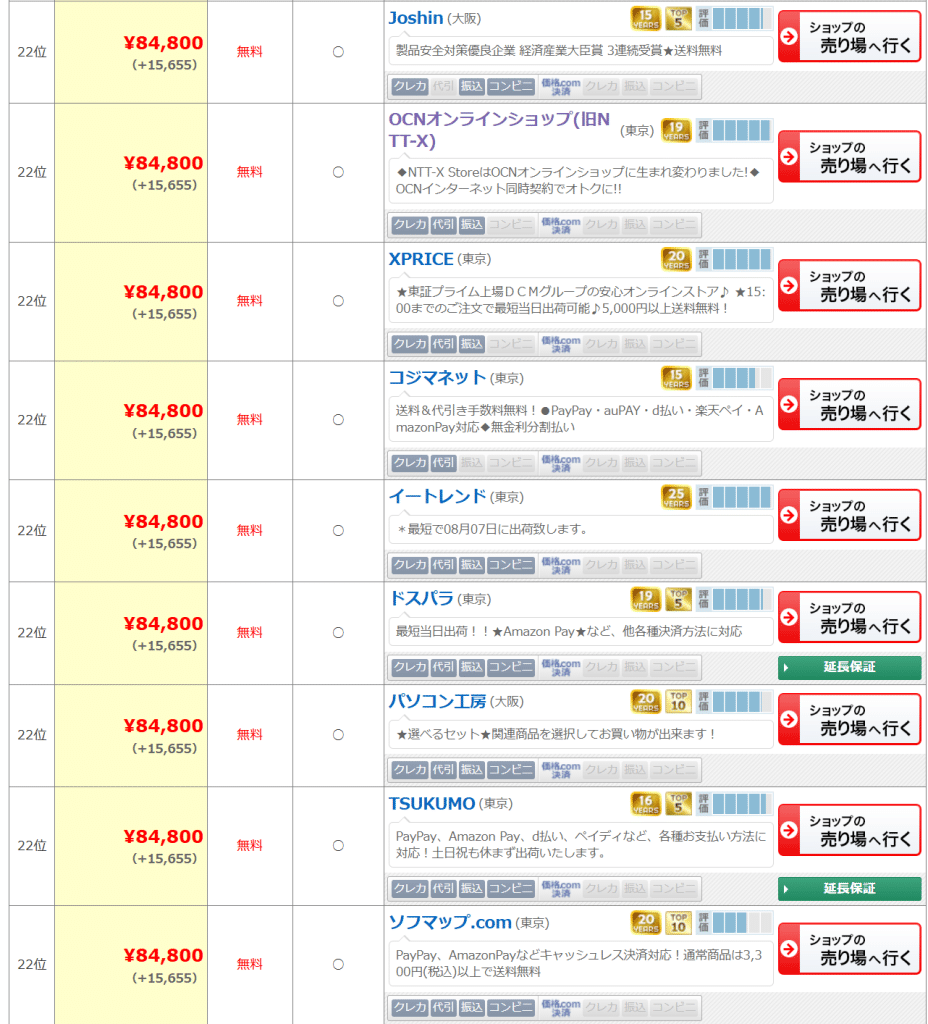Click the first コンビニ icon in イートレンド's row
Viewport: 928px width, 1024px height.
click(x=511, y=565)
